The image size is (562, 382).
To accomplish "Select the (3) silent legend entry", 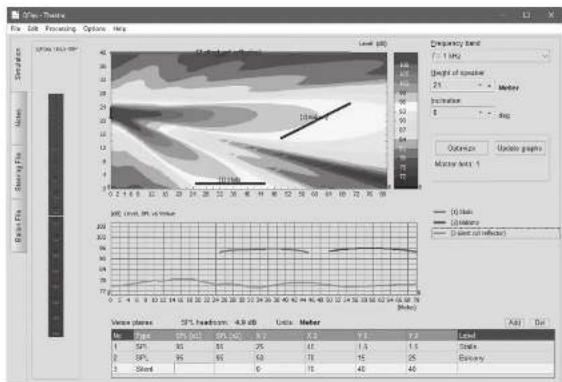I will (495, 233).
